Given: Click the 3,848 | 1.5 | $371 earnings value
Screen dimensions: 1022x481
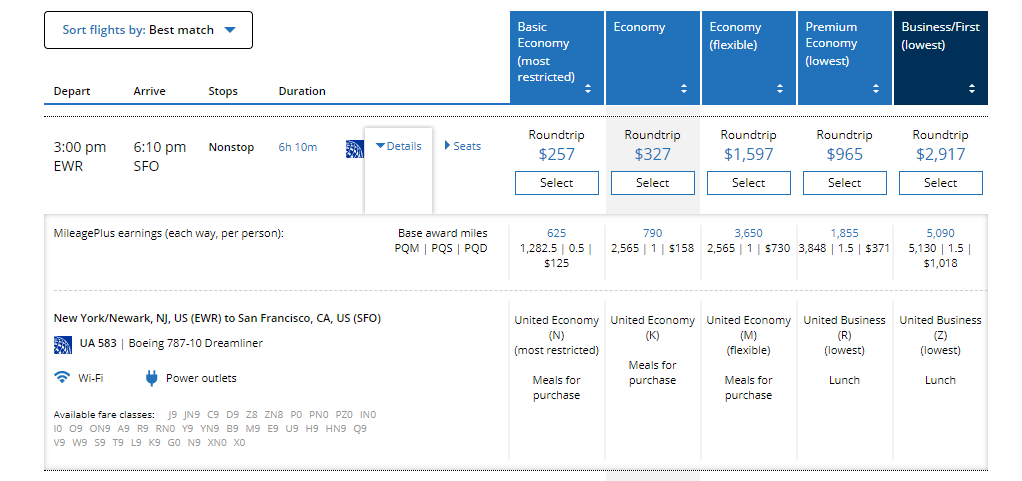Looking at the screenshot, I should [845, 248].
